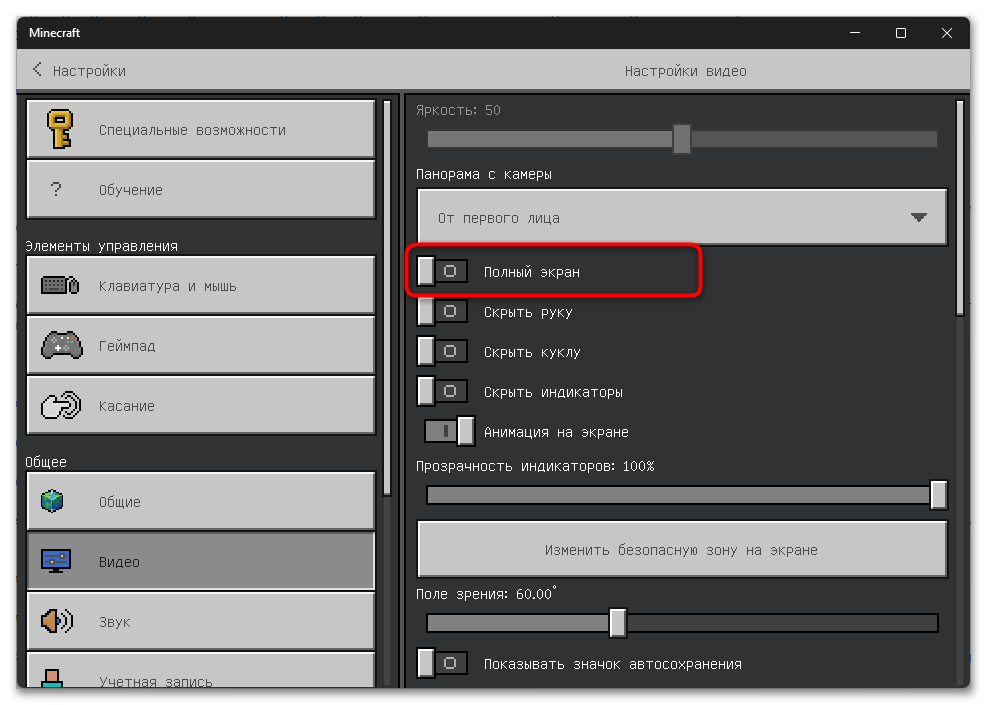Click Изменить безопасную зону на экране button
Viewport: 987px width, 705px height.
pyautogui.click(x=682, y=549)
